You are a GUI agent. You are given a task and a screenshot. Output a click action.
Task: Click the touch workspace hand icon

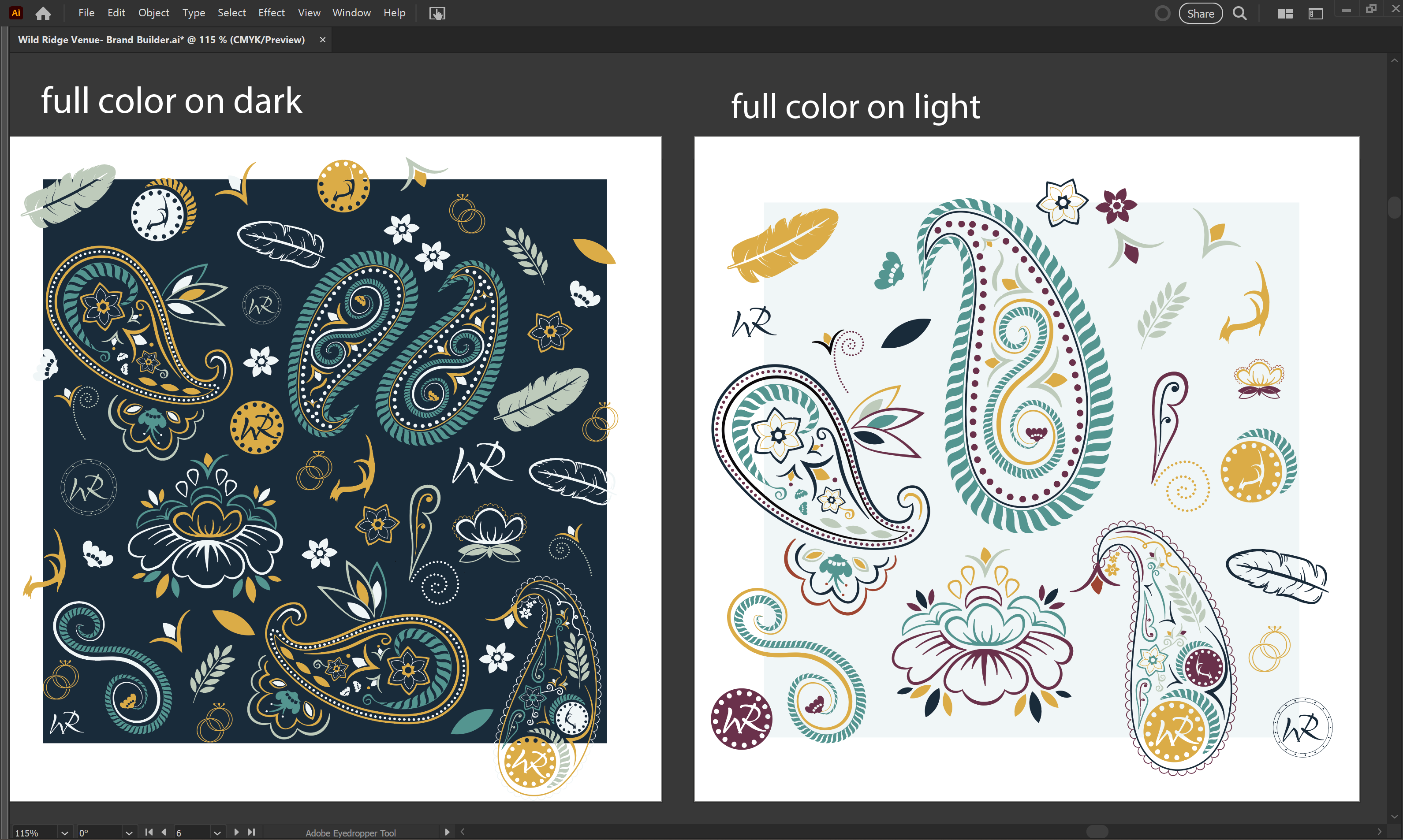437,14
